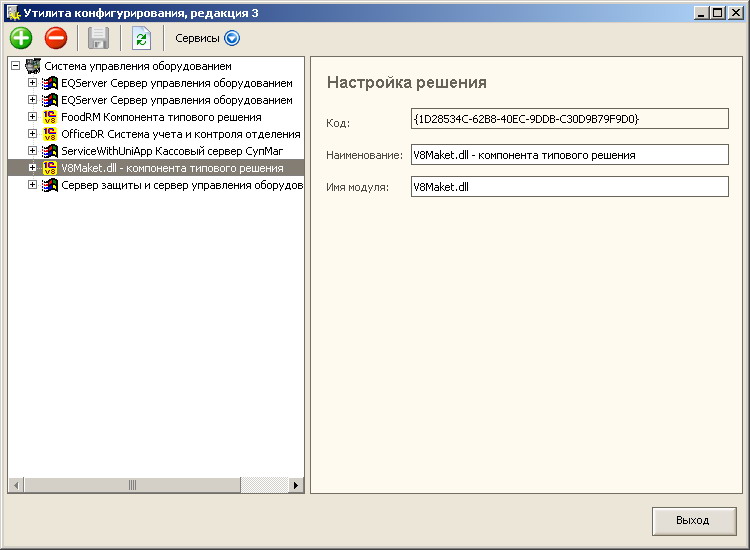Select Сервер защиты и сервер управления item

pyautogui.click(x=181, y=185)
